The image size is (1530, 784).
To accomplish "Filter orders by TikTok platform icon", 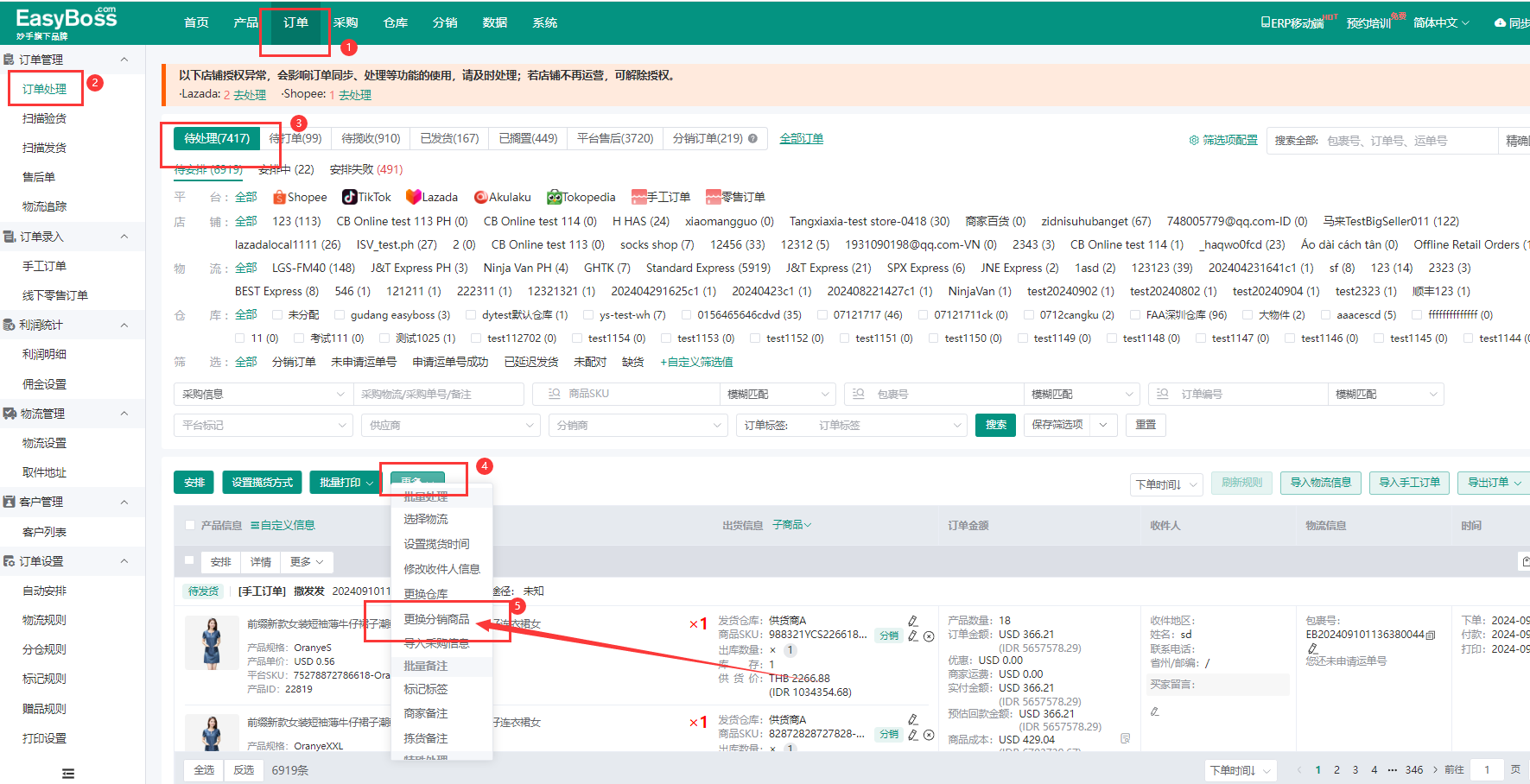I will pos(349,197).
